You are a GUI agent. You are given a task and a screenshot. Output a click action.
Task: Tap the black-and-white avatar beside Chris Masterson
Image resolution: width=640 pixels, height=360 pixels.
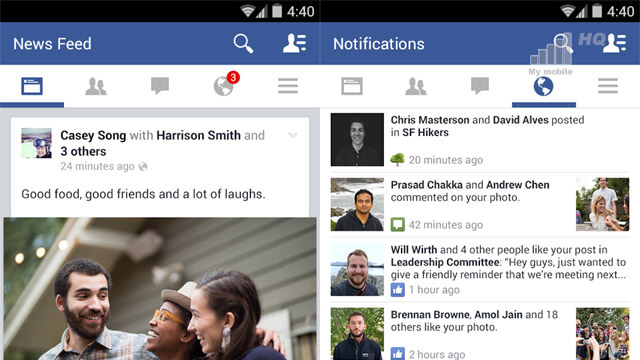coord(357,140)
